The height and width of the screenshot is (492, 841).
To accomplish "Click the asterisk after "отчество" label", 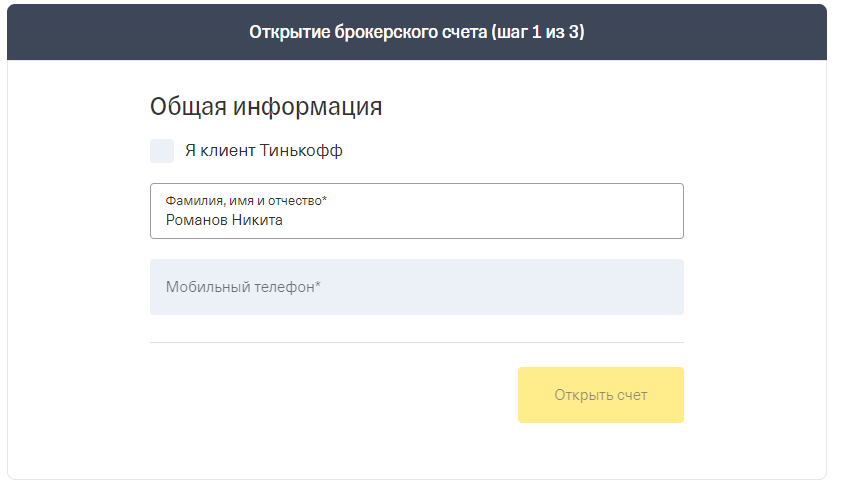I will coord(324,199).
